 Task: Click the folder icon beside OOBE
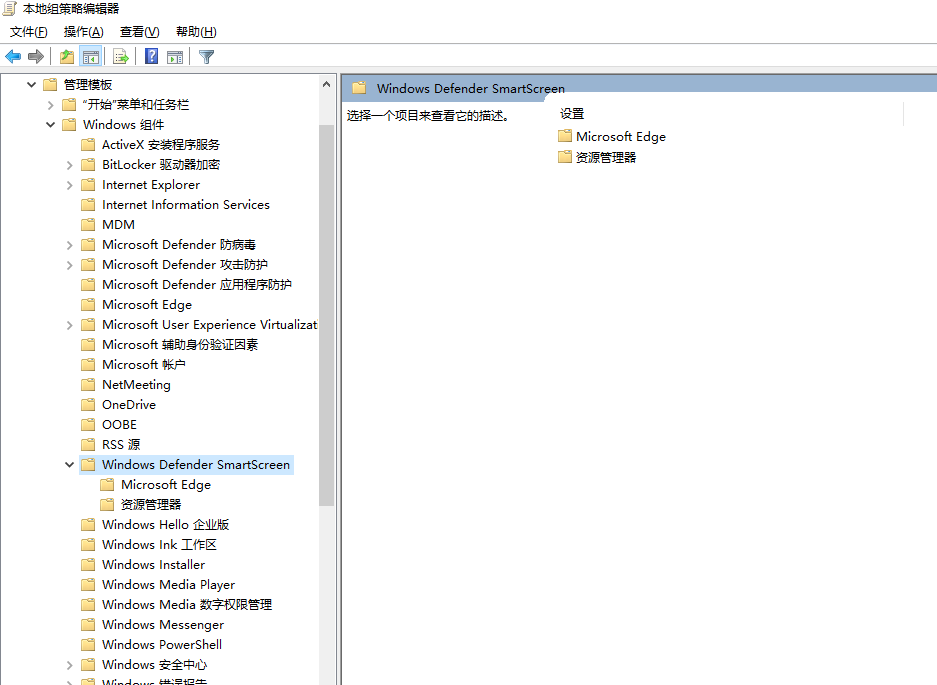click(88, 424)
